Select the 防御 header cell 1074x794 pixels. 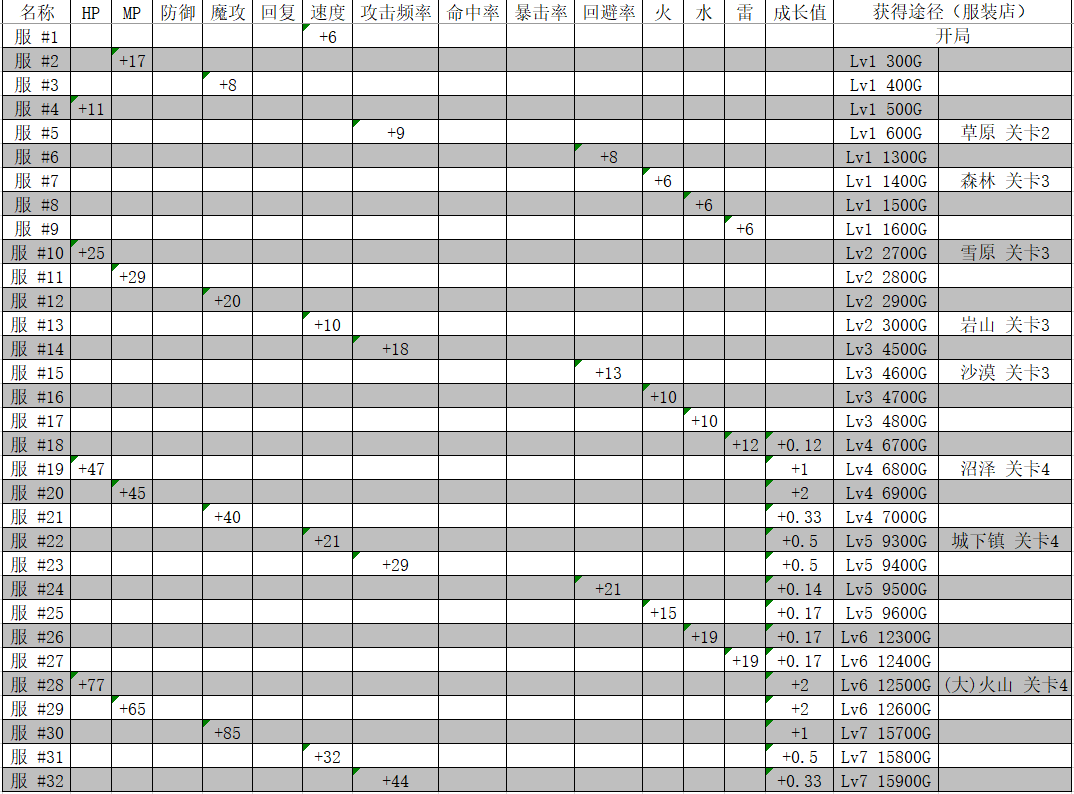(177, 12)
